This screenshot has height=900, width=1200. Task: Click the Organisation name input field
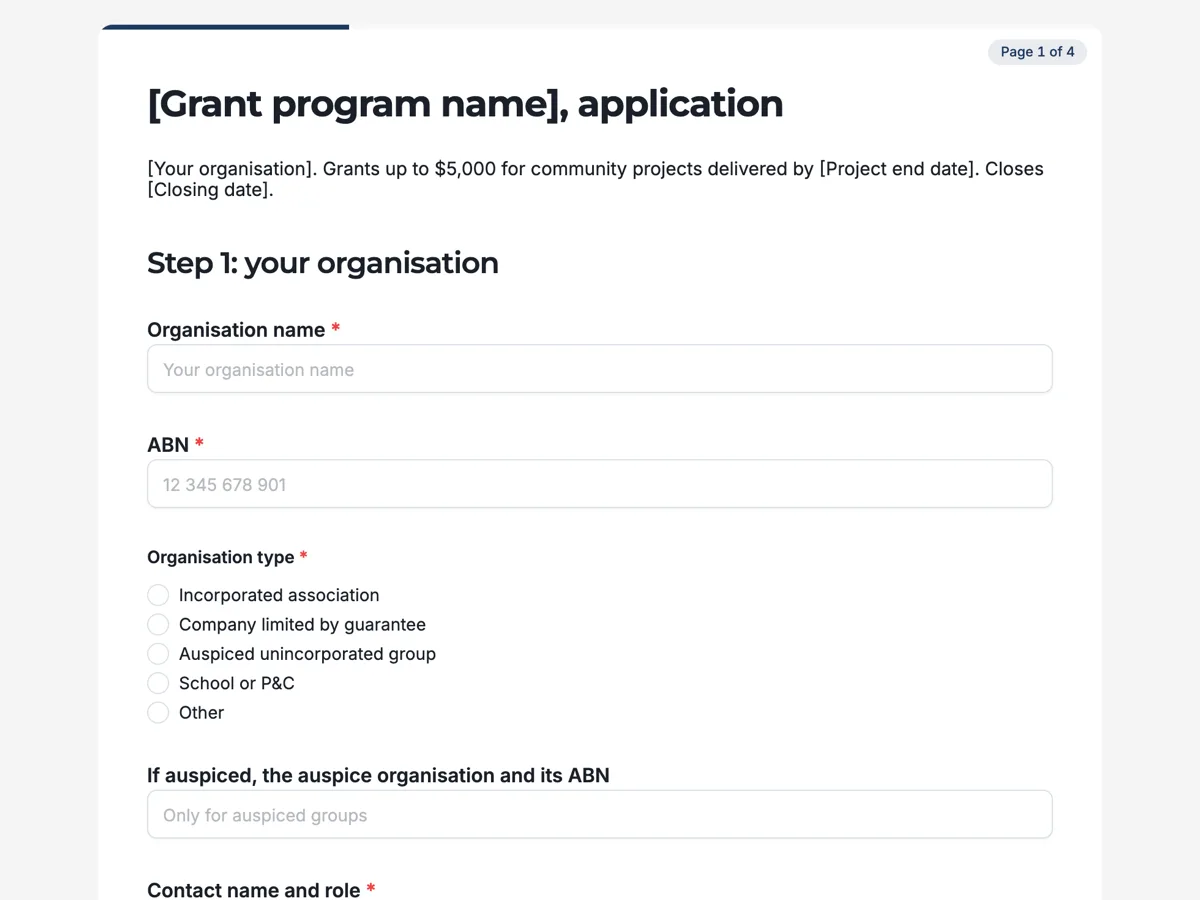pyautogui.click(x=599, y=369)
